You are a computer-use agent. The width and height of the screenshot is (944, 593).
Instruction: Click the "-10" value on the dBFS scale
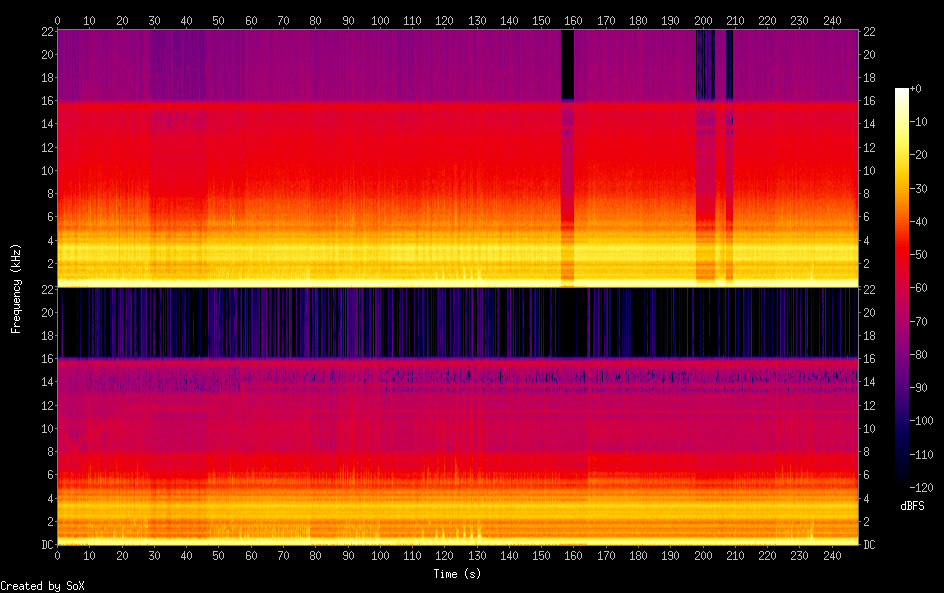[918, 122]
